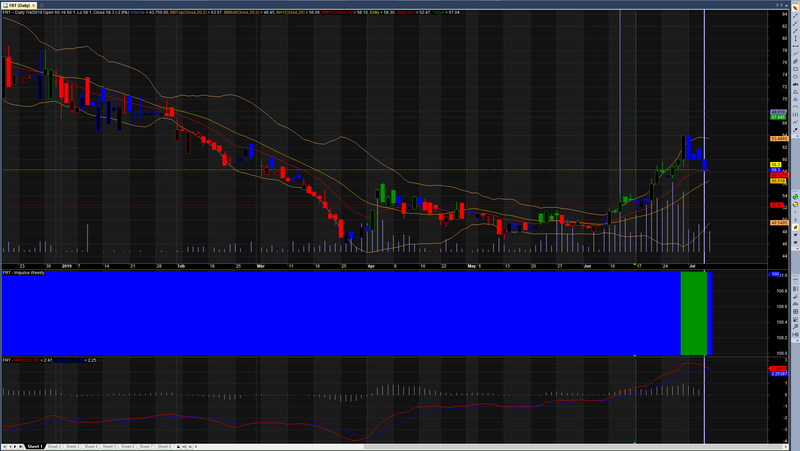Expand the drawing toolbar overflow arrow

[x=795, y=136]
